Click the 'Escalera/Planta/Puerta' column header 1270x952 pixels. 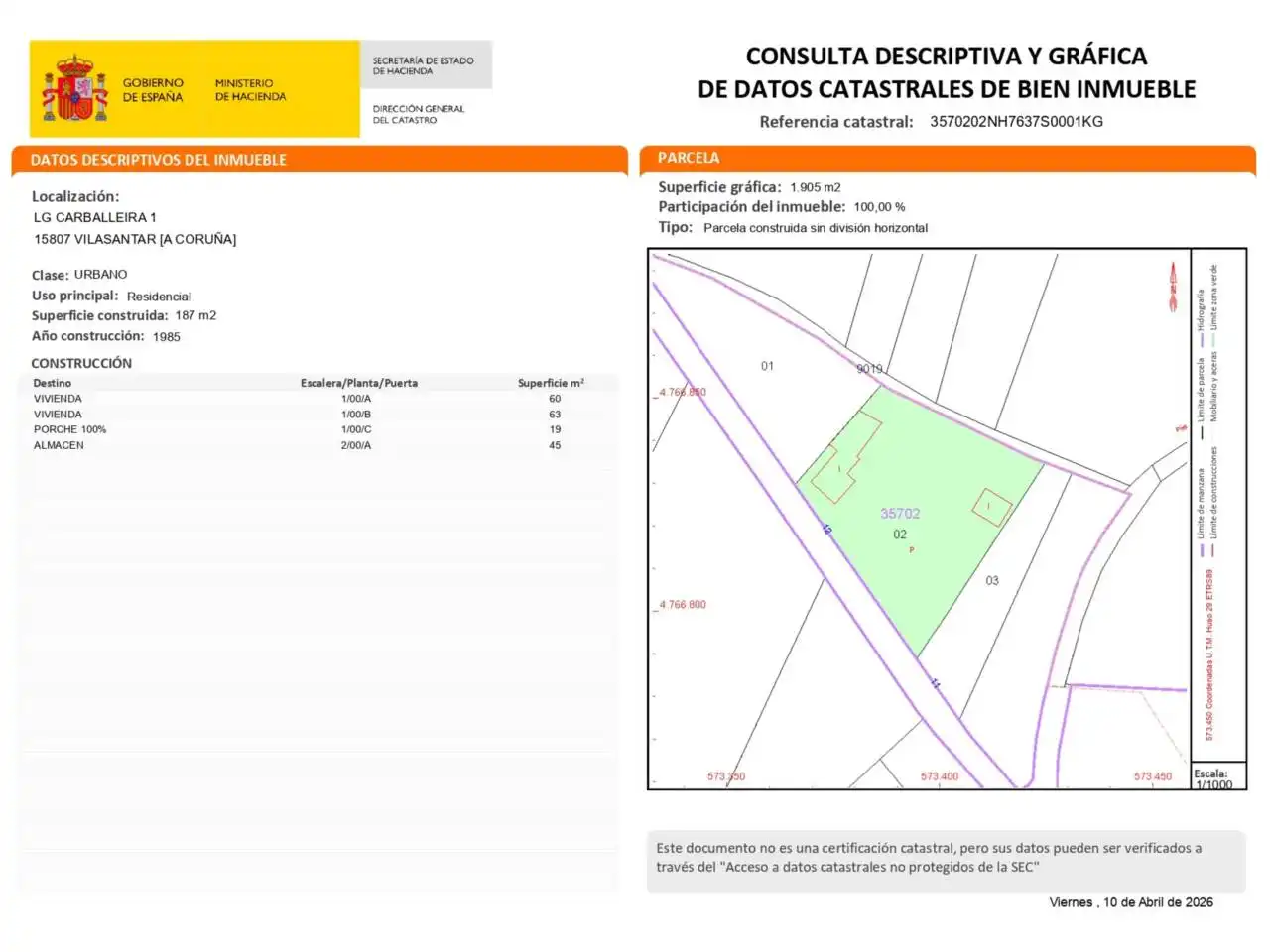359,383
